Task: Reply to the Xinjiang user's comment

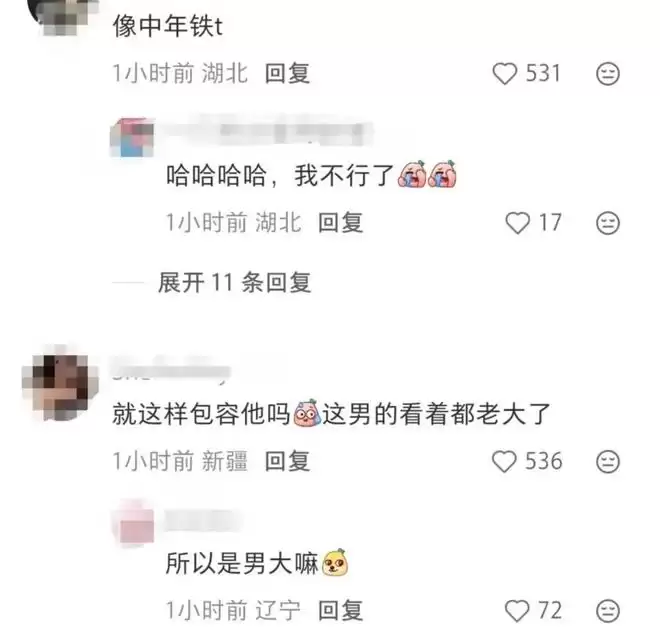Action: pos(287,461)
